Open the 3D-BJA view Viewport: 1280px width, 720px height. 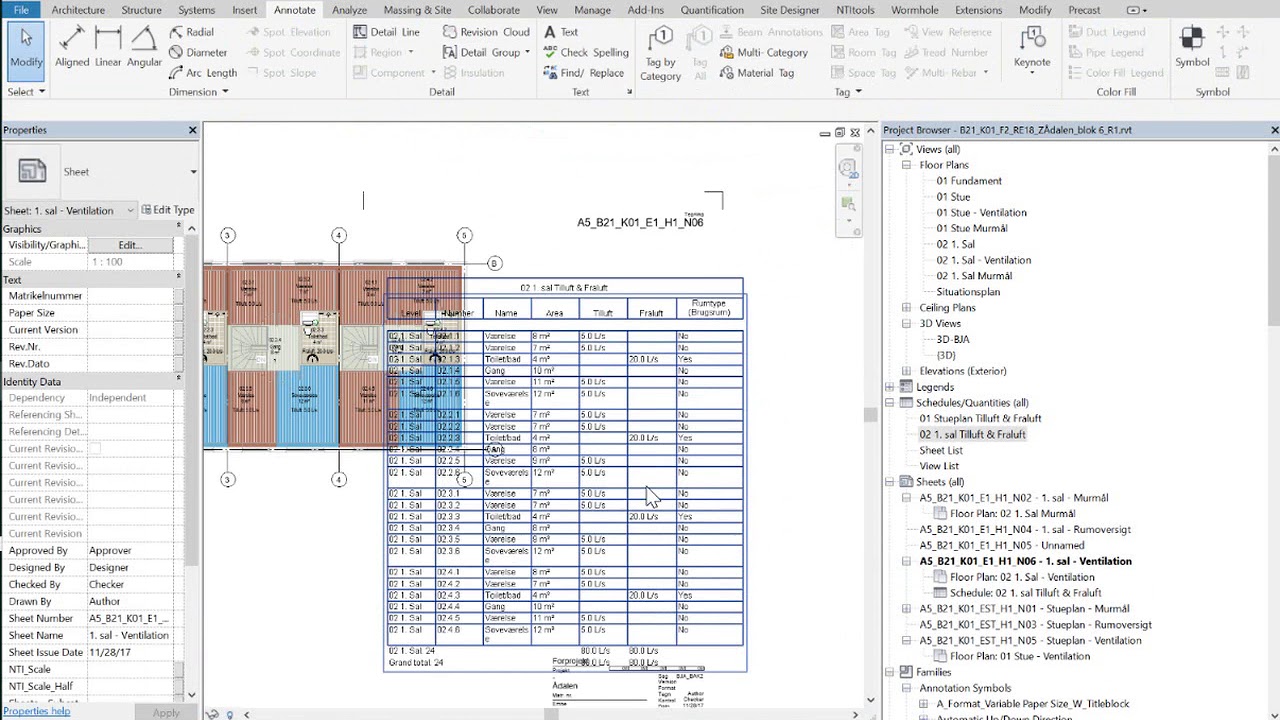(x=953, y=340)
